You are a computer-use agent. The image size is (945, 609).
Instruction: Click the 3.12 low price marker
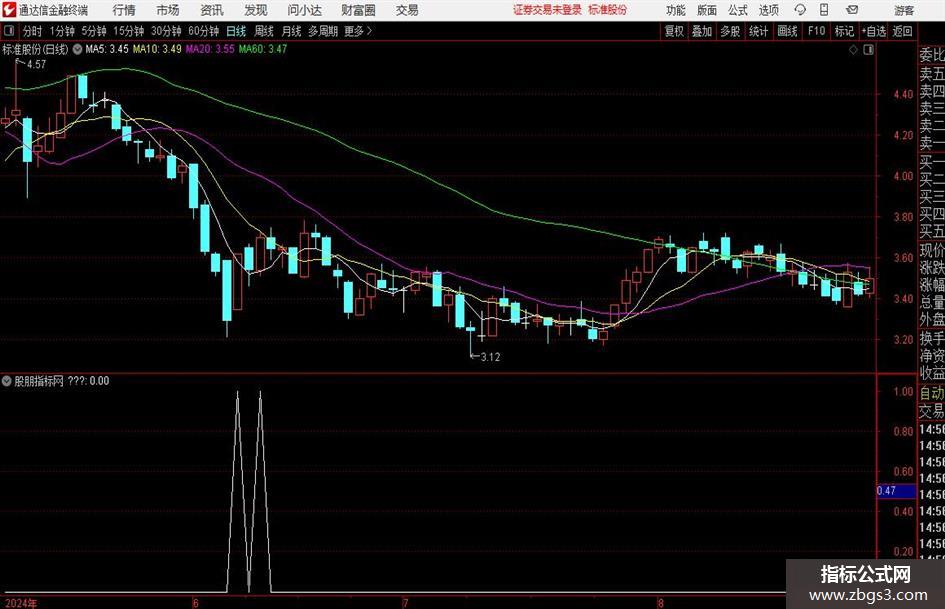click(x=491, y=357)
